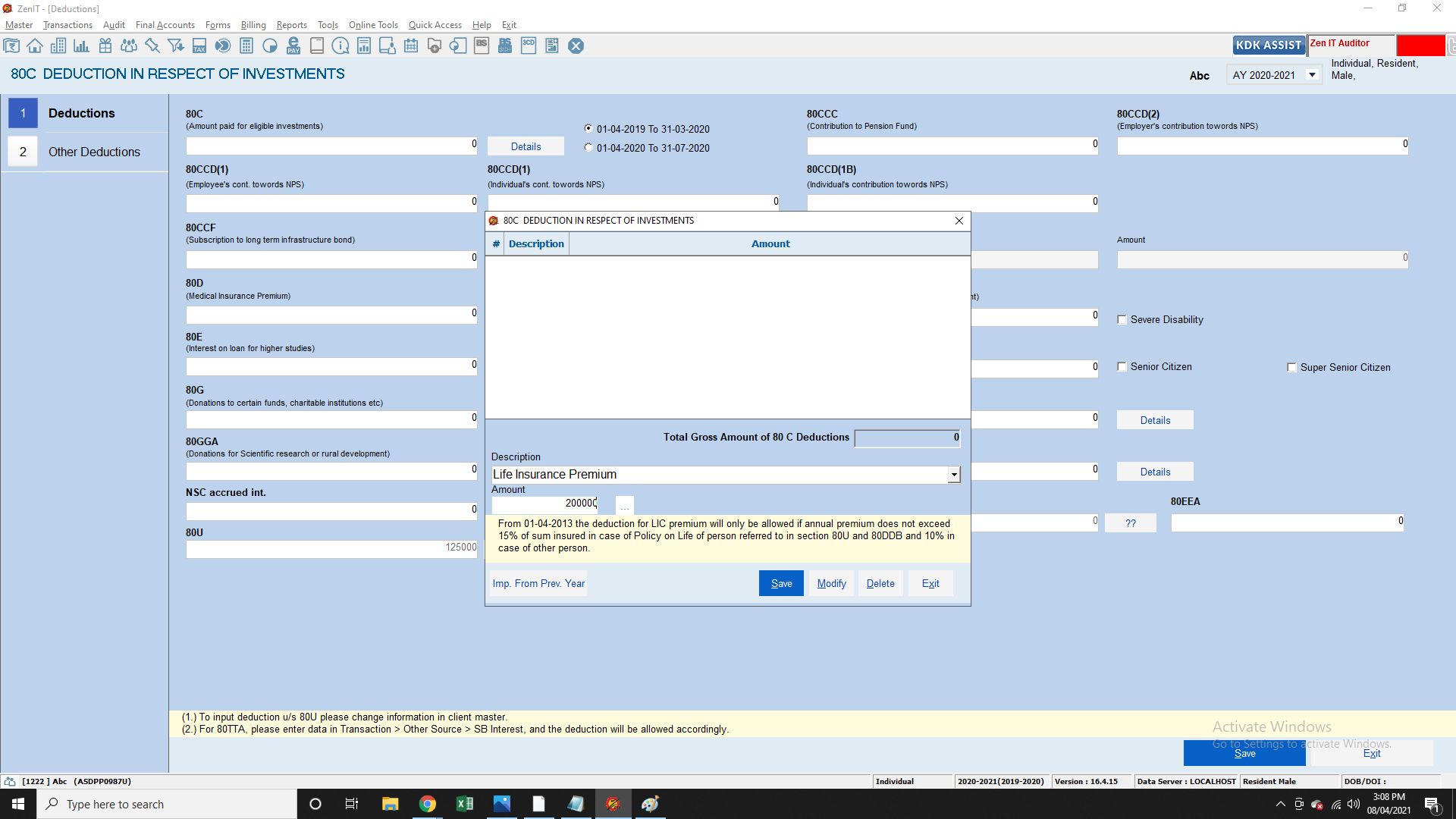Click the bar chart toolbar icon

click(81, 46)
